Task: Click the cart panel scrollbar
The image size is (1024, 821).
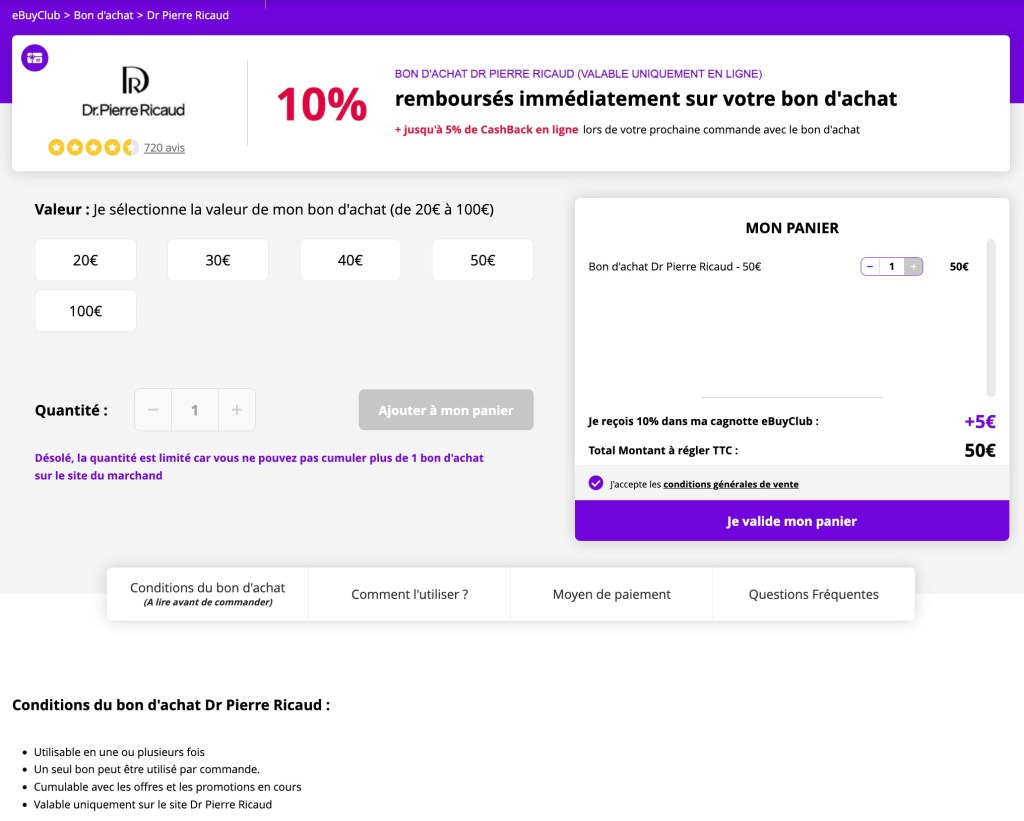Action: click(x=991, y=317)
